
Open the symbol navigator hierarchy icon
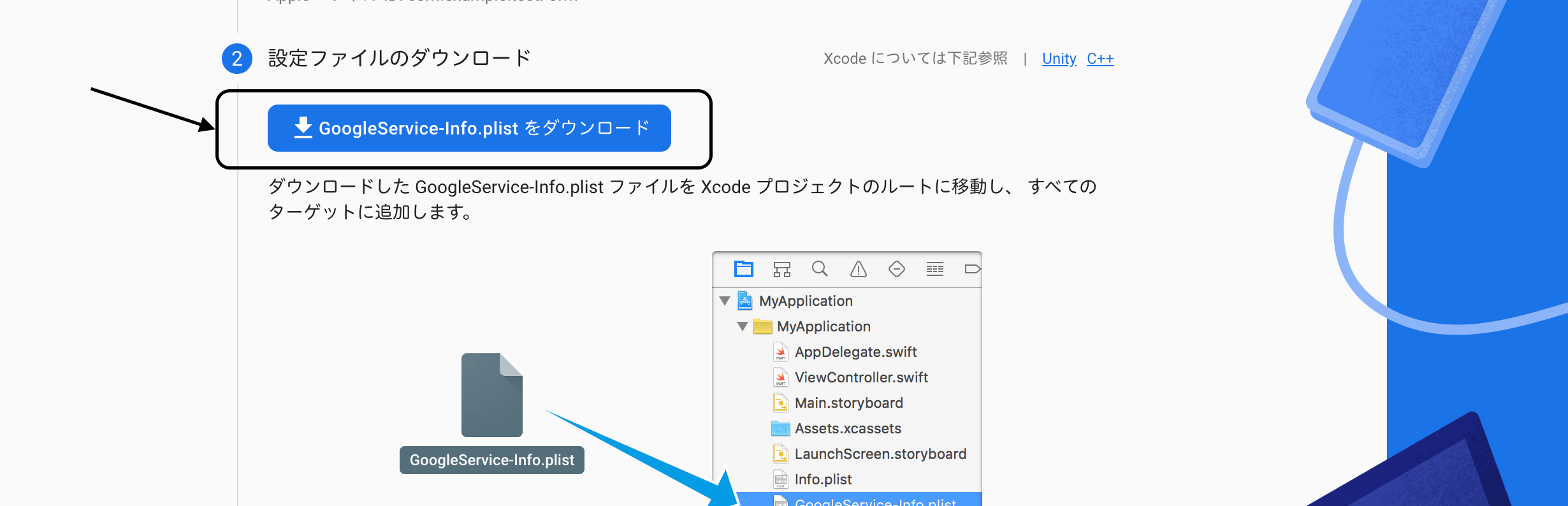[x=781, y=269]
